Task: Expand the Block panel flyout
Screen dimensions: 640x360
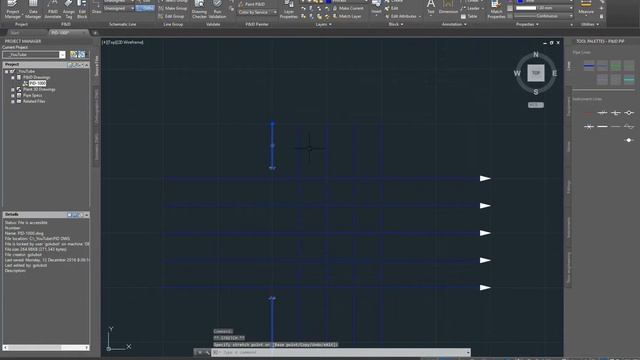Action: click(396, 24)
